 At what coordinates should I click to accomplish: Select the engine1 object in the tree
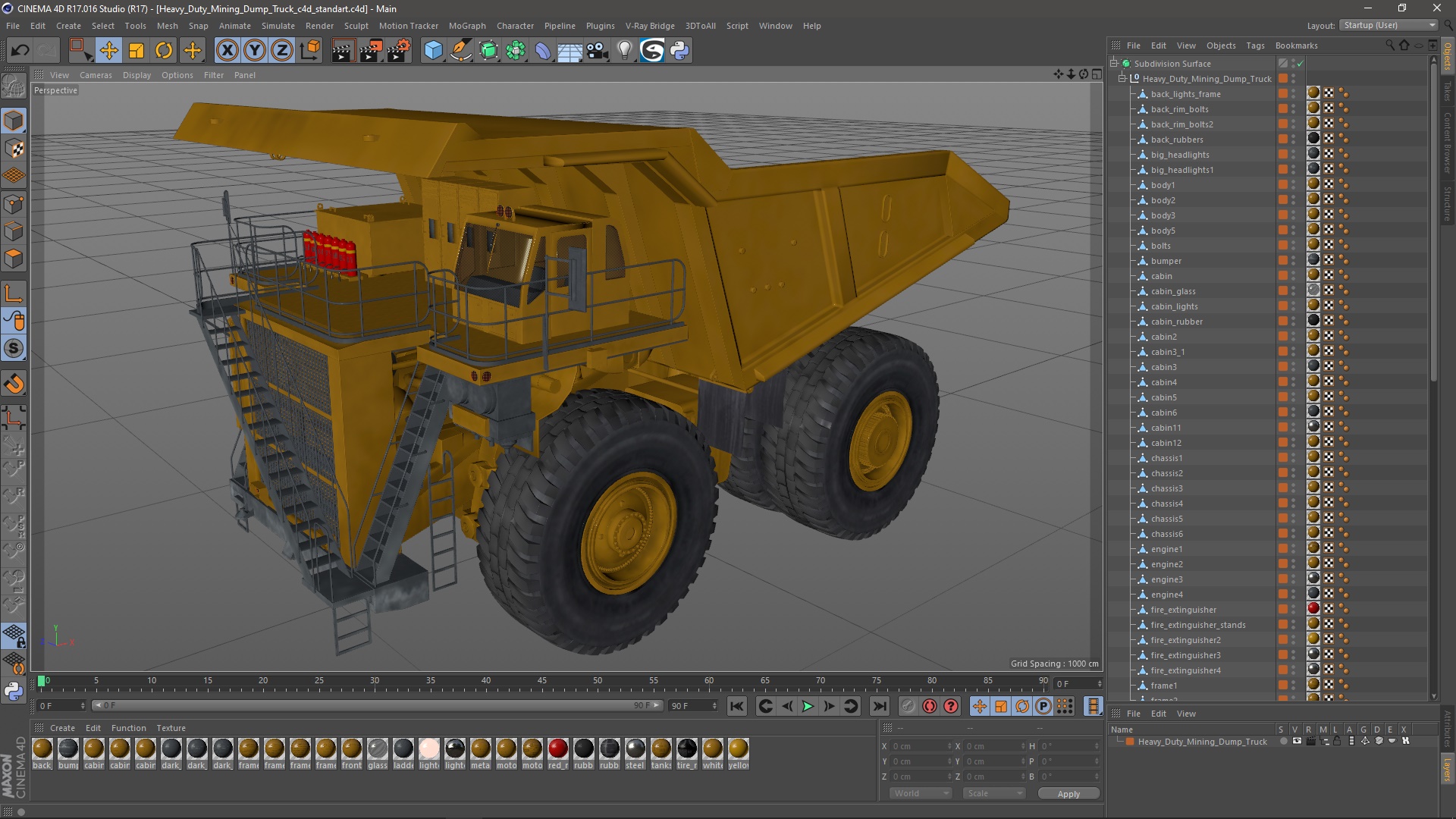pos(1166,549)
